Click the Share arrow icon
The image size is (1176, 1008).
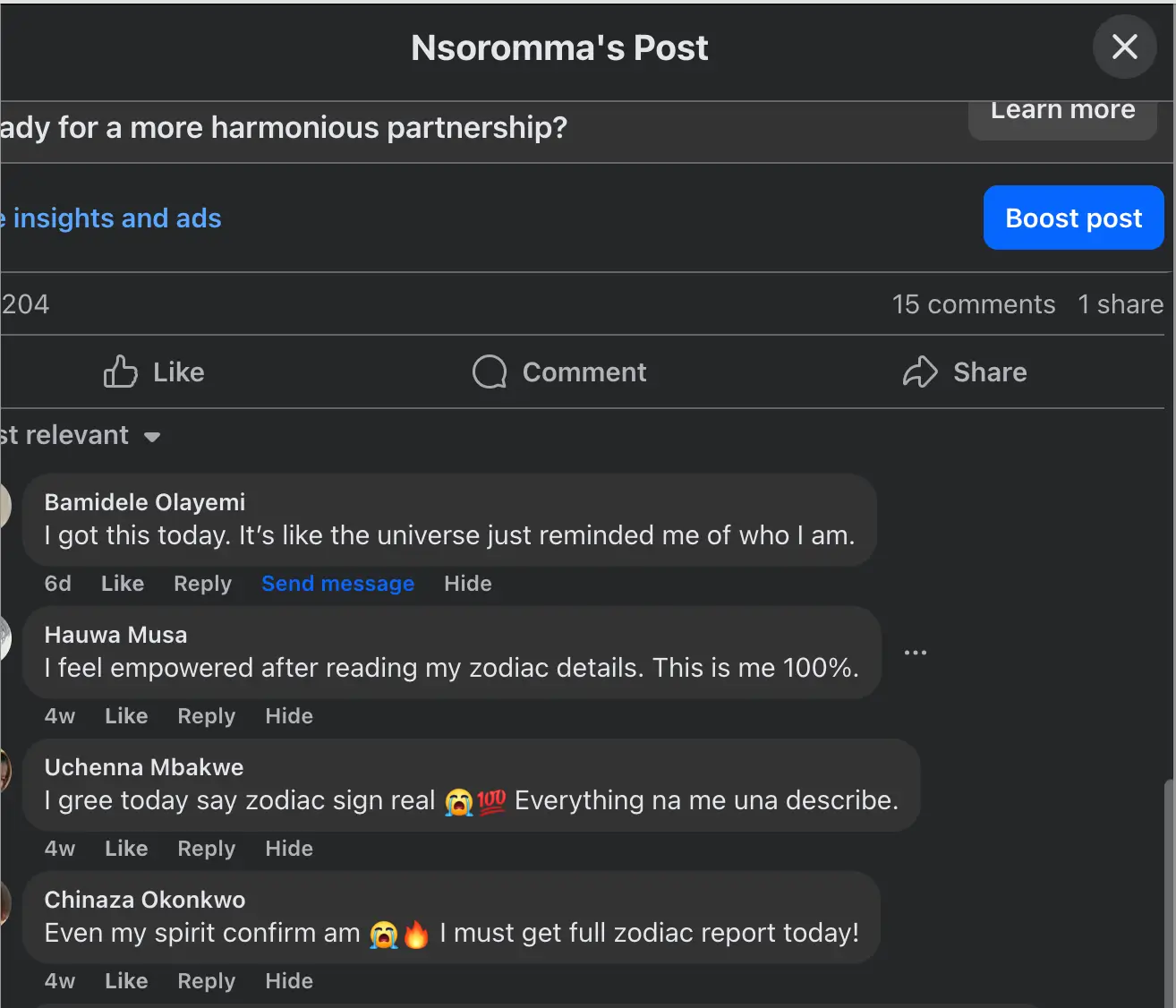[920, 372]
